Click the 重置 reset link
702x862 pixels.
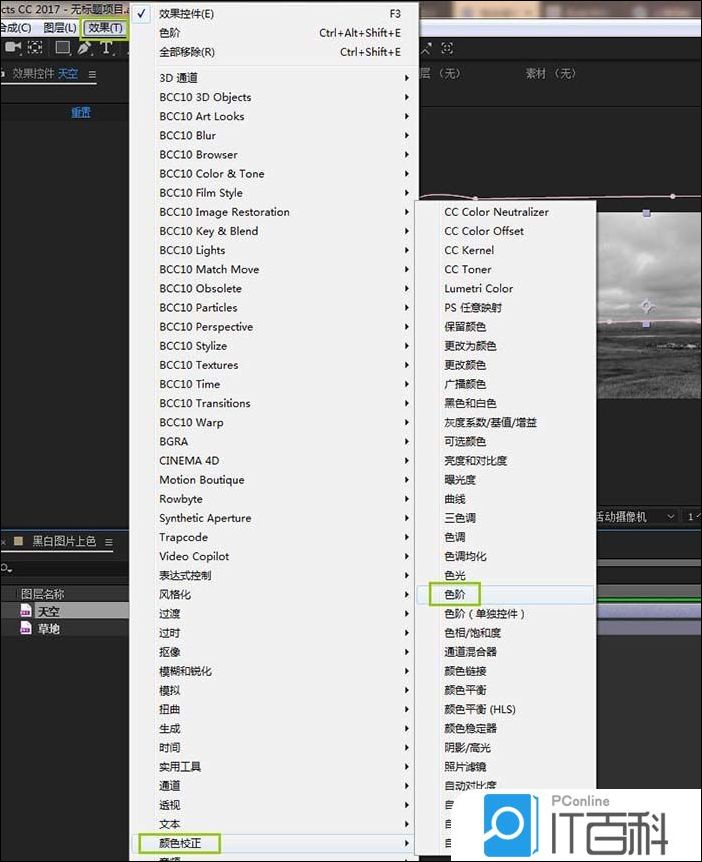coord(81,113)
